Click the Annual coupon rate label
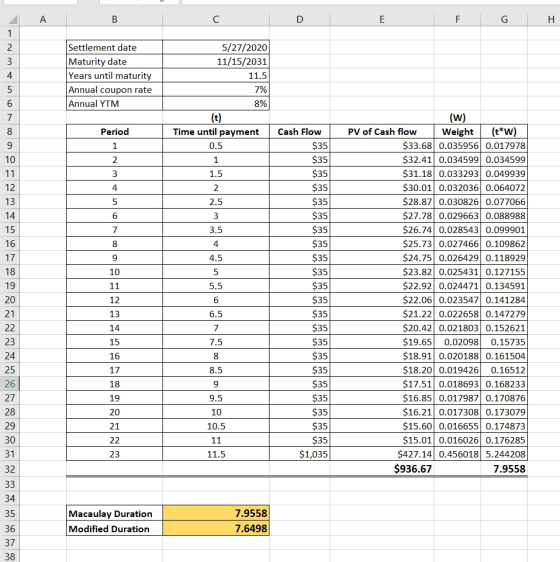This screenshot has height=562, width=560. point(114,90)
